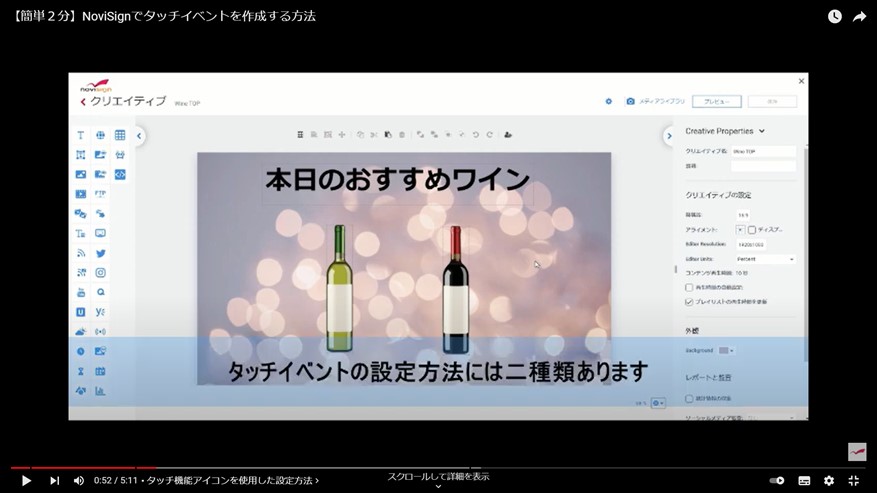The height and width of the screenshot is (493, 877).
Task: Seek on the video progress bar
Action: [x=438, y=467]
